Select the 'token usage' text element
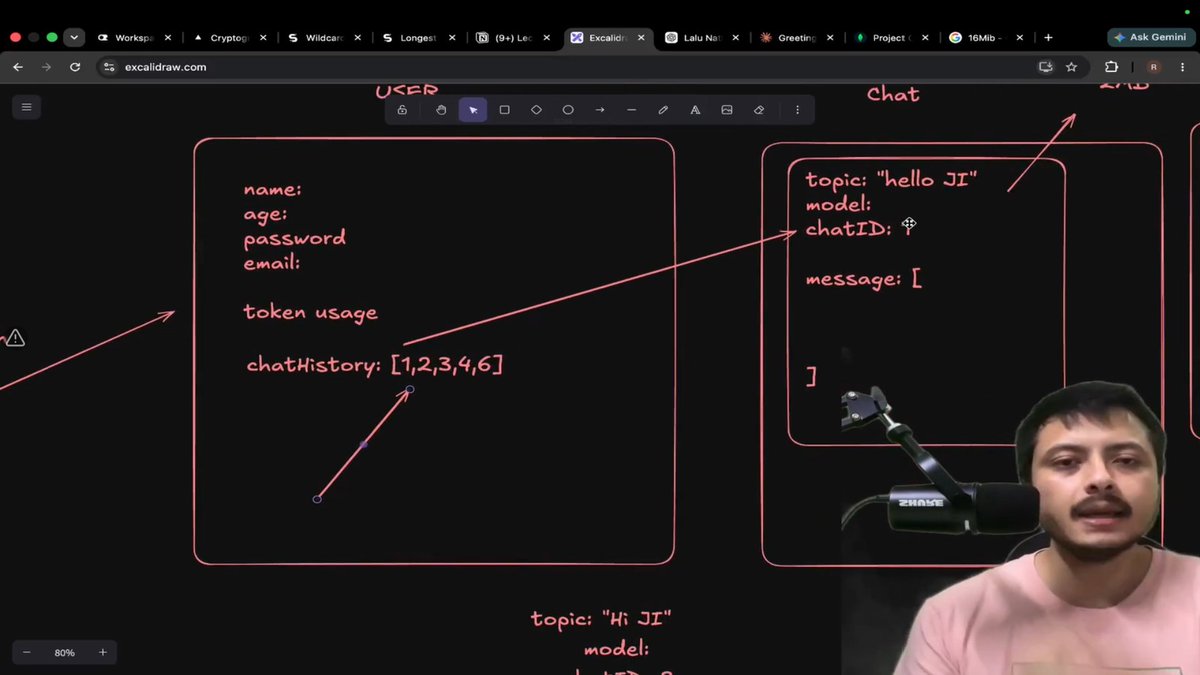 (x=311, y=312)
